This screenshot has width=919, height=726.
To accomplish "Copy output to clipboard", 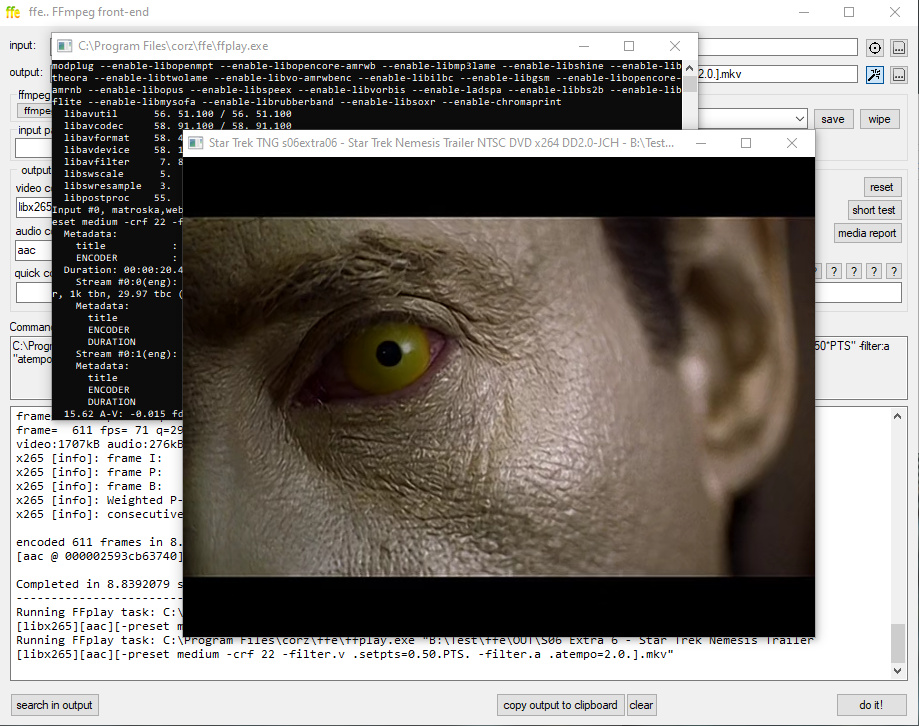I will pyautogui.click(x=560, y=705).
